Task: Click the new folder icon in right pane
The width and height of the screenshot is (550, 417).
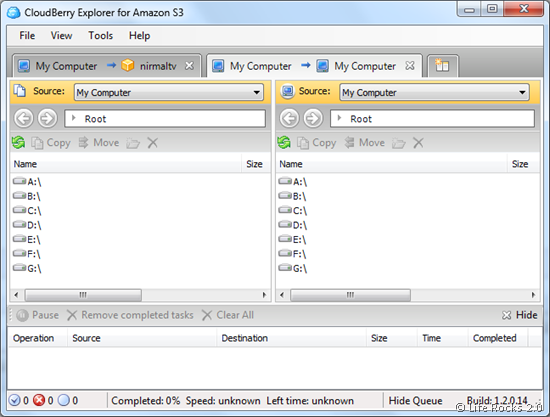Action: tap(398, 143)
